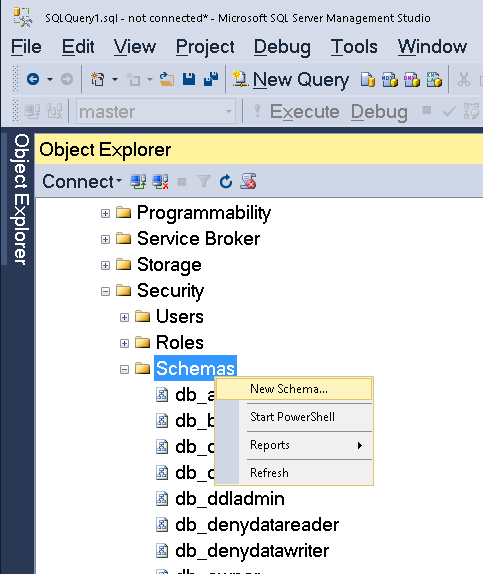Click the Refresh icon in Object Explorer toolbar
This screenshot has width=483, height=574.
(x=226, y=181)
